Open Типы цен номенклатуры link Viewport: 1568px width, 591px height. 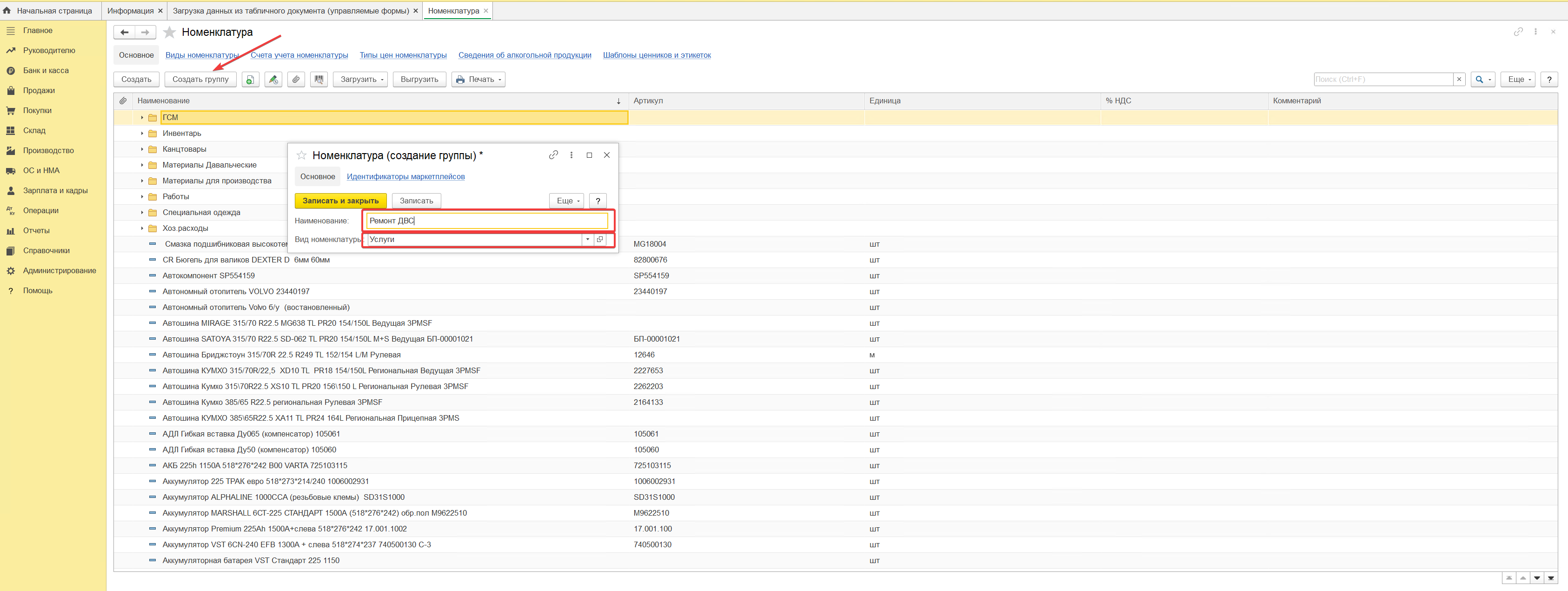click(x=403, y=55)
